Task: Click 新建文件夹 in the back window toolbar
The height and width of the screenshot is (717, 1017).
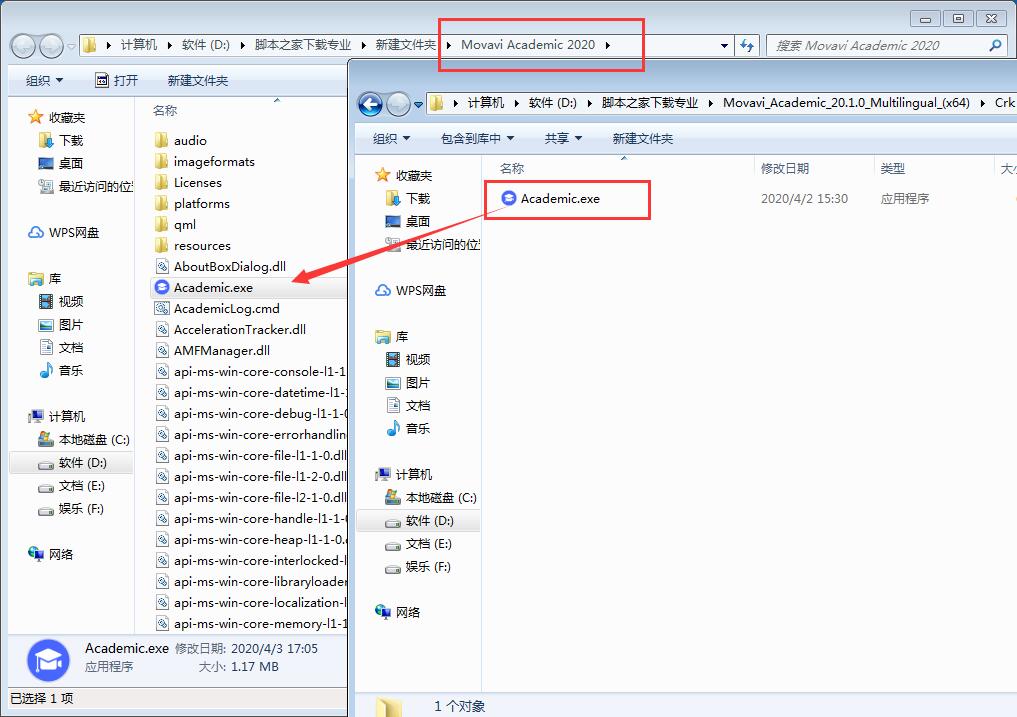Action: tap(198, 80)
